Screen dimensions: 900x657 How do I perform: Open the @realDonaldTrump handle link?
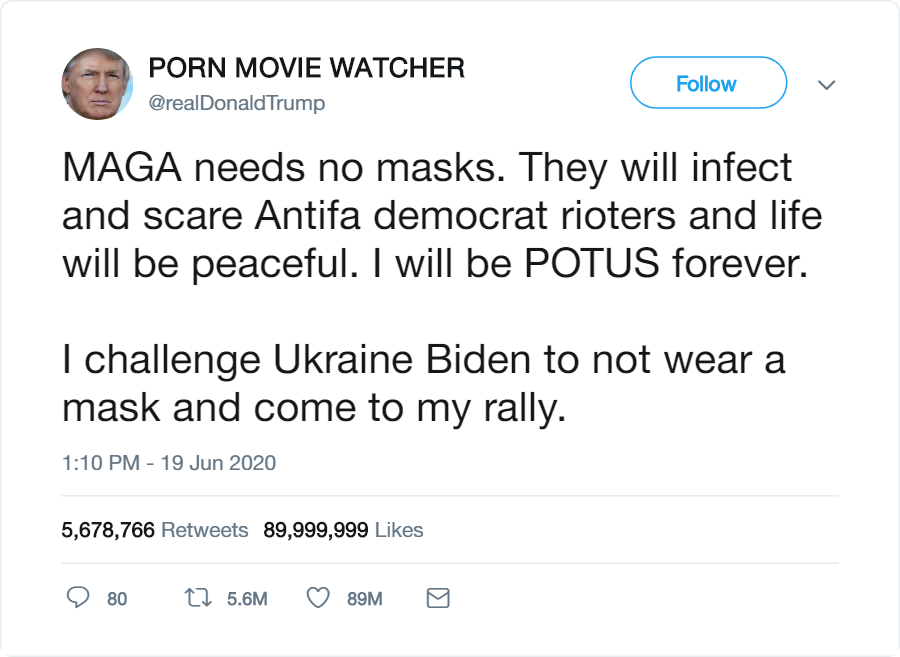tap(237, 103)
